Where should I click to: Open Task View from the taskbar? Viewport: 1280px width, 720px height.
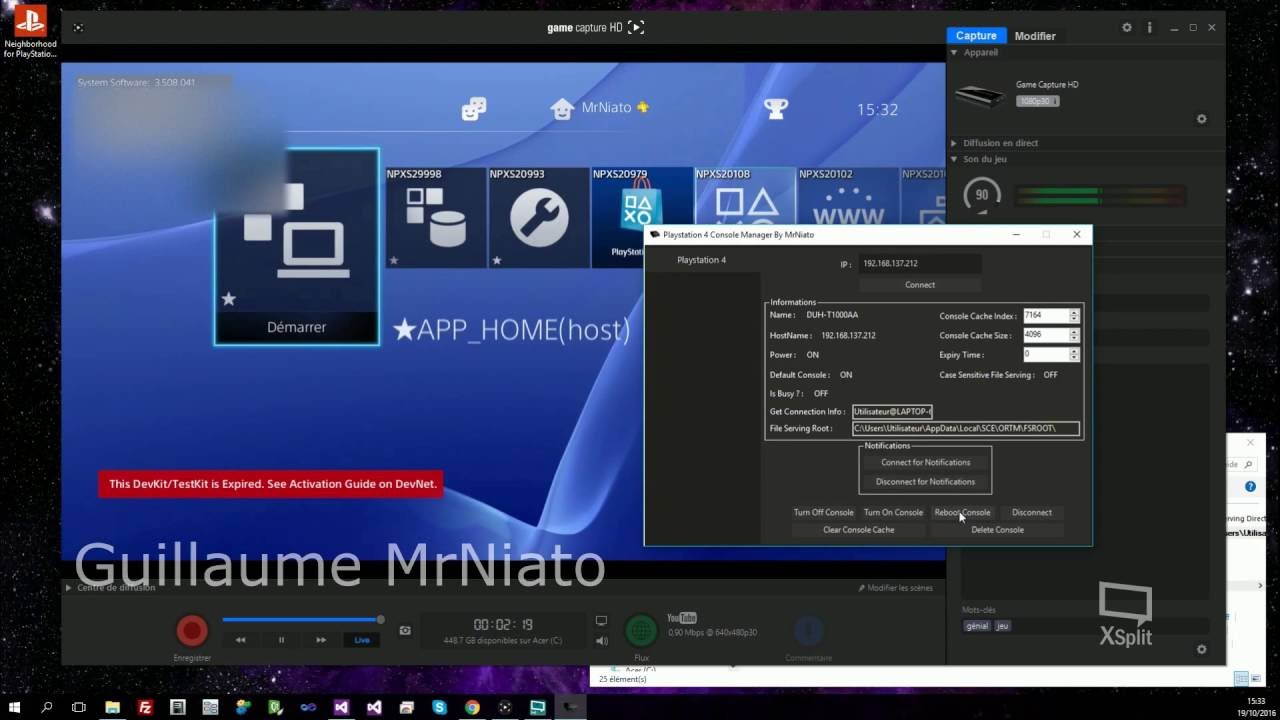tap(79, 707)
